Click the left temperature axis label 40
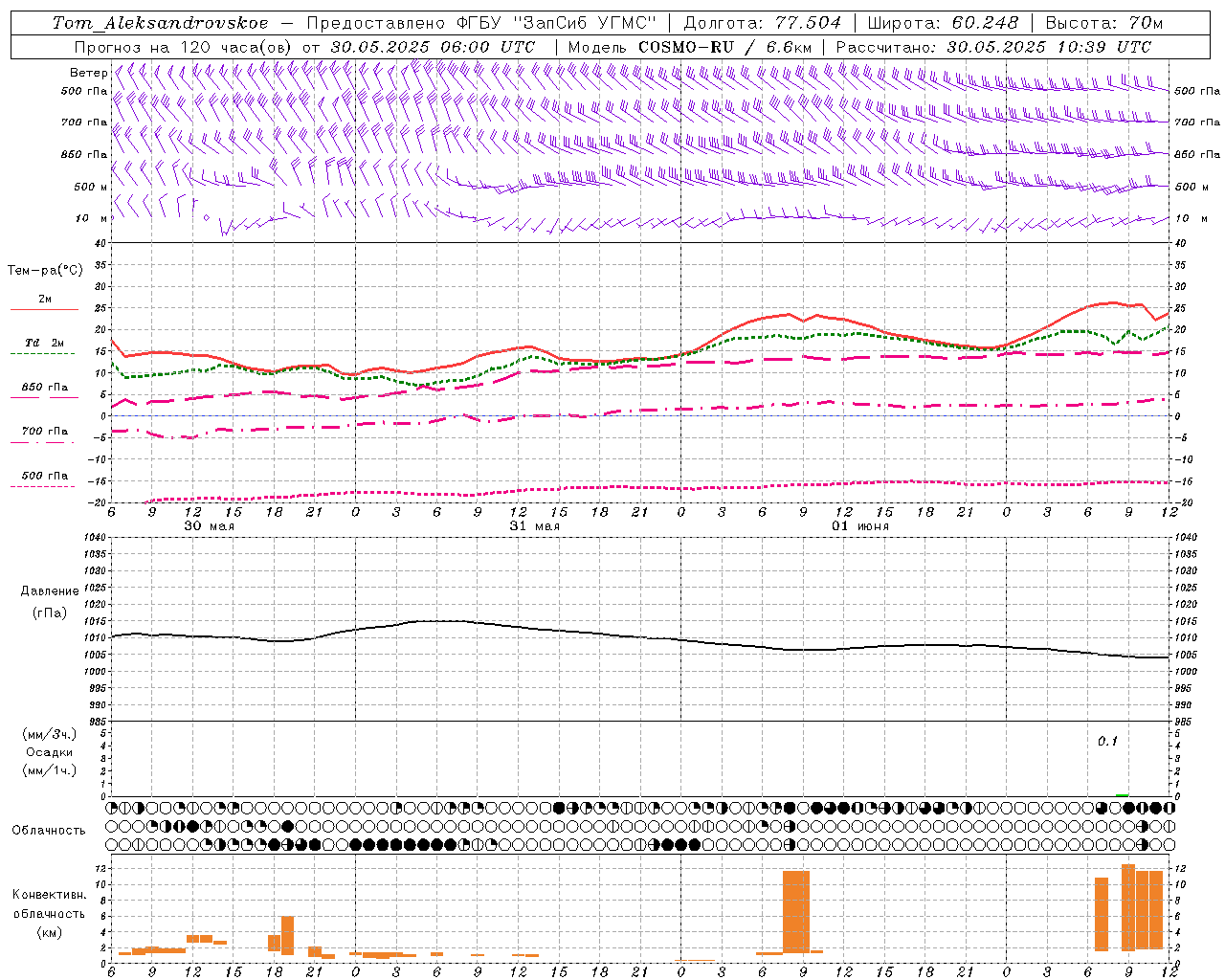 click(101, 243)
